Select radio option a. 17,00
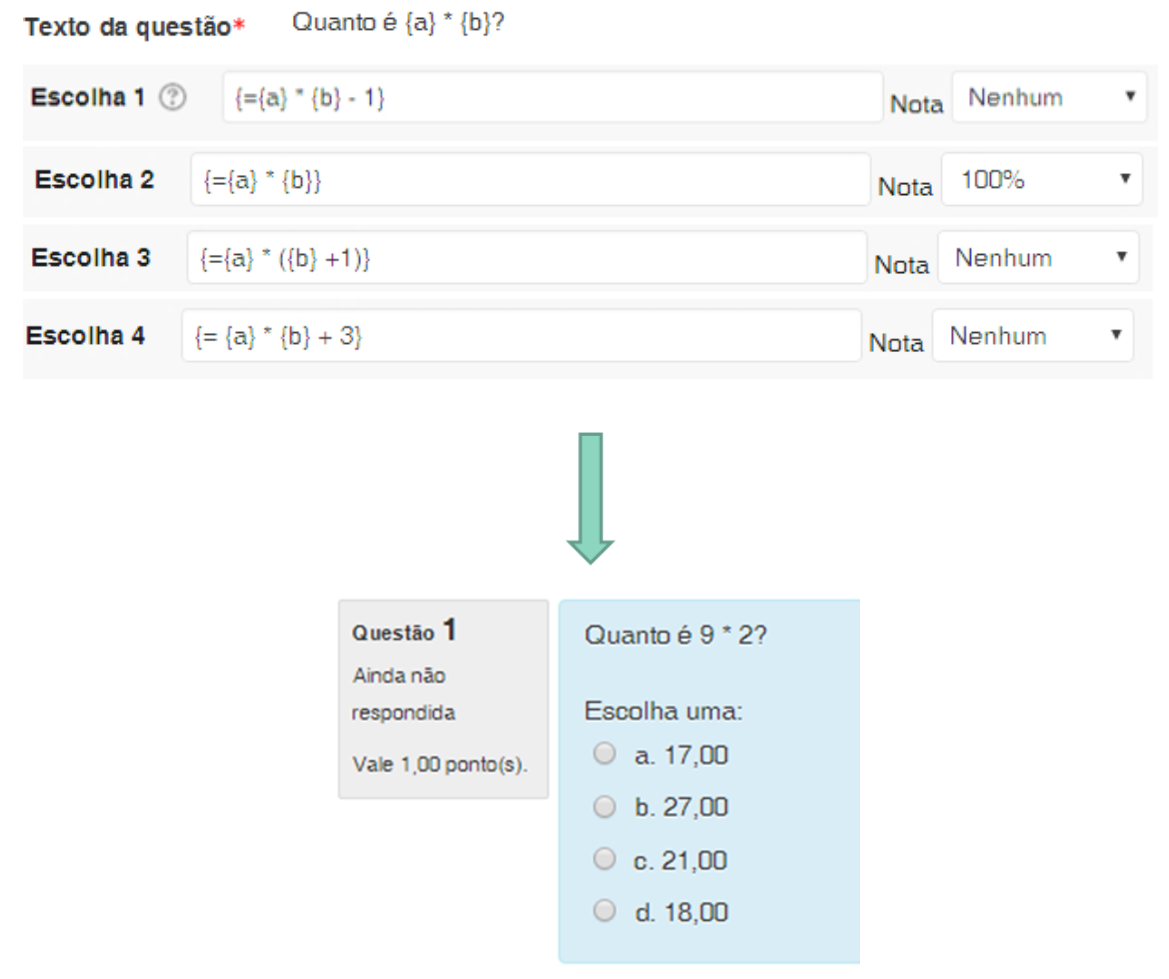 (603, 753)
